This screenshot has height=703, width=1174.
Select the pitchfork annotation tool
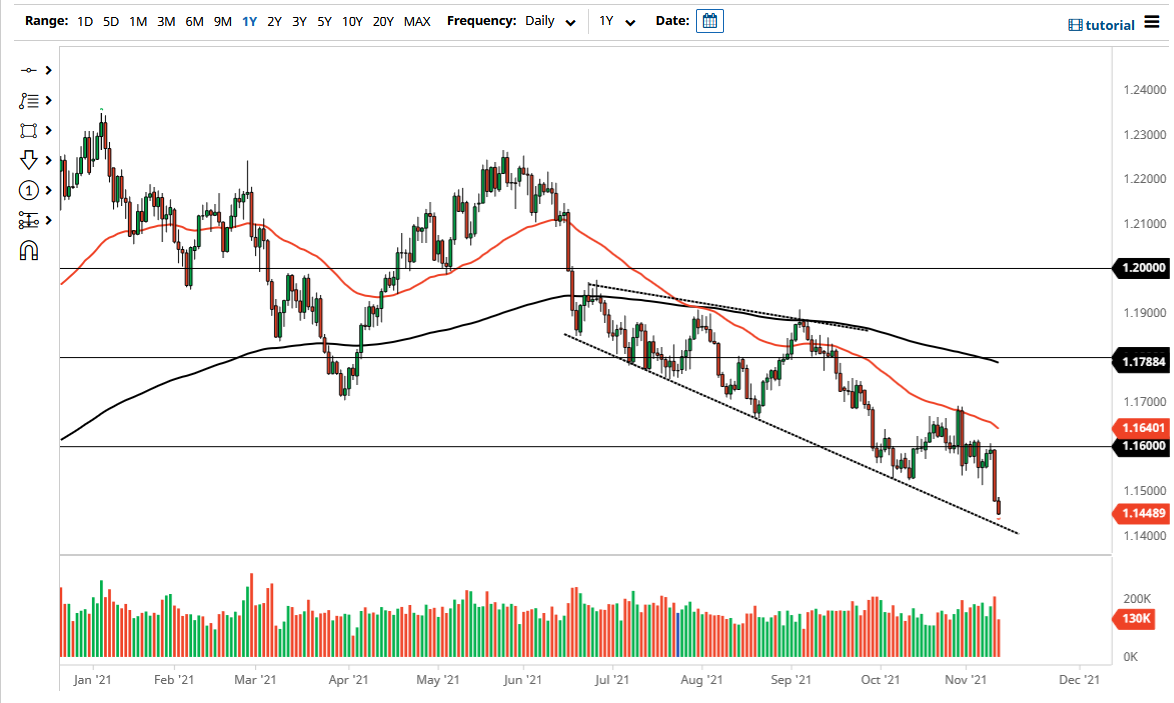pyautogui.click(x=28, y=100)
